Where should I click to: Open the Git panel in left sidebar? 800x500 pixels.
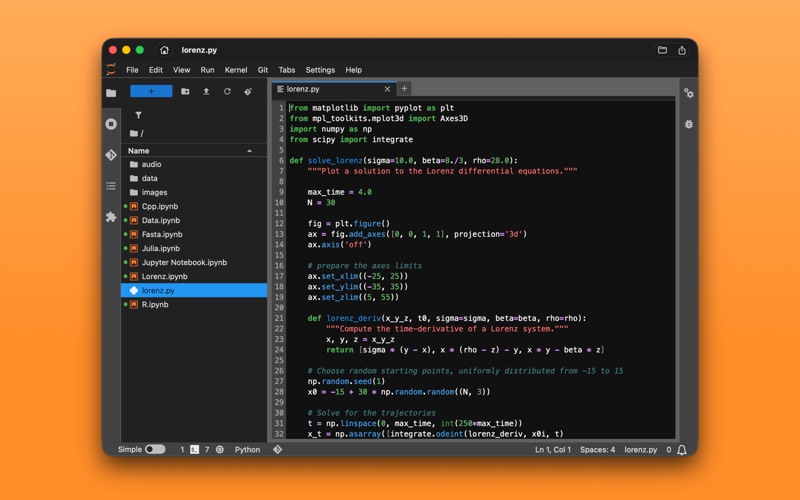pyautogui.click(x=111, y=155)
